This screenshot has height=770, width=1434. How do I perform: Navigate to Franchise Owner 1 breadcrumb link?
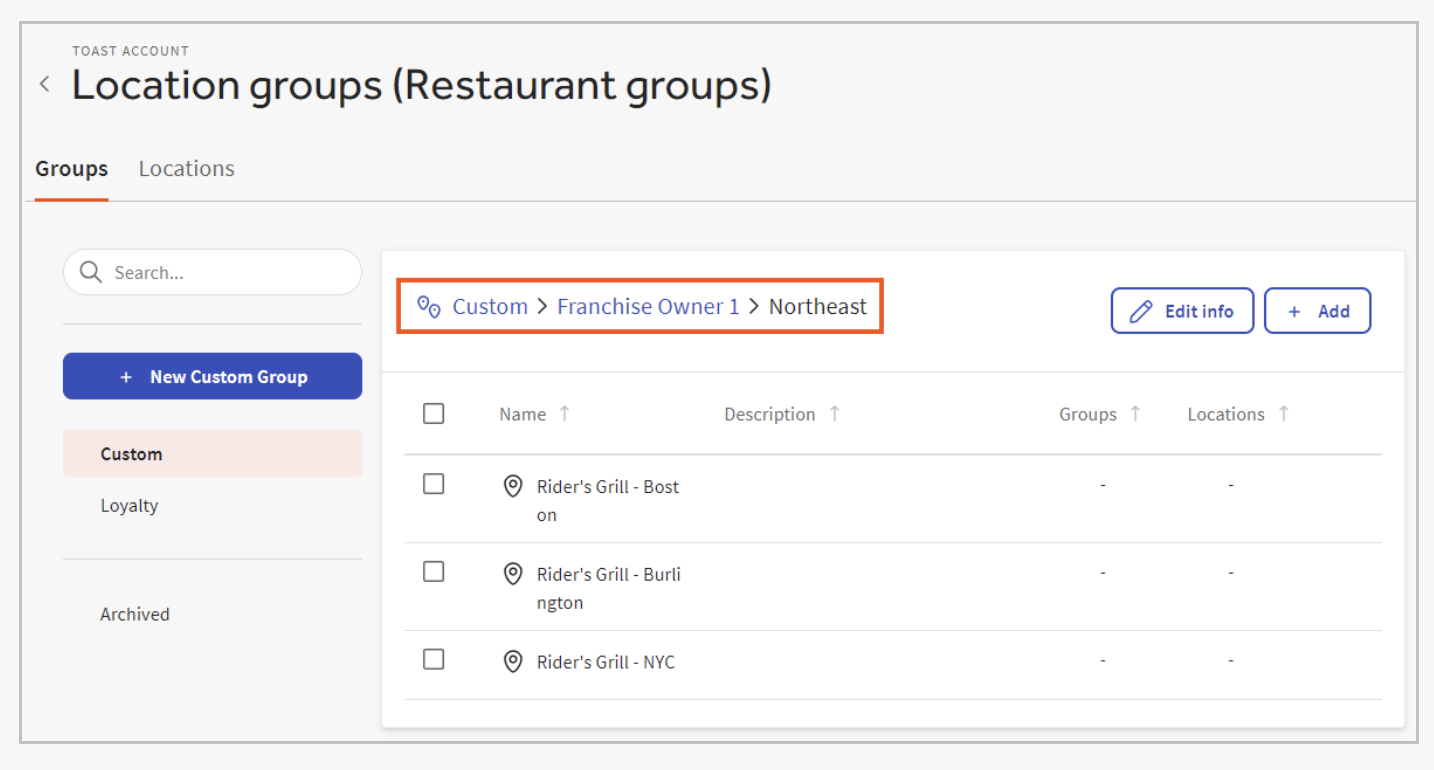[x=648, y=307]
